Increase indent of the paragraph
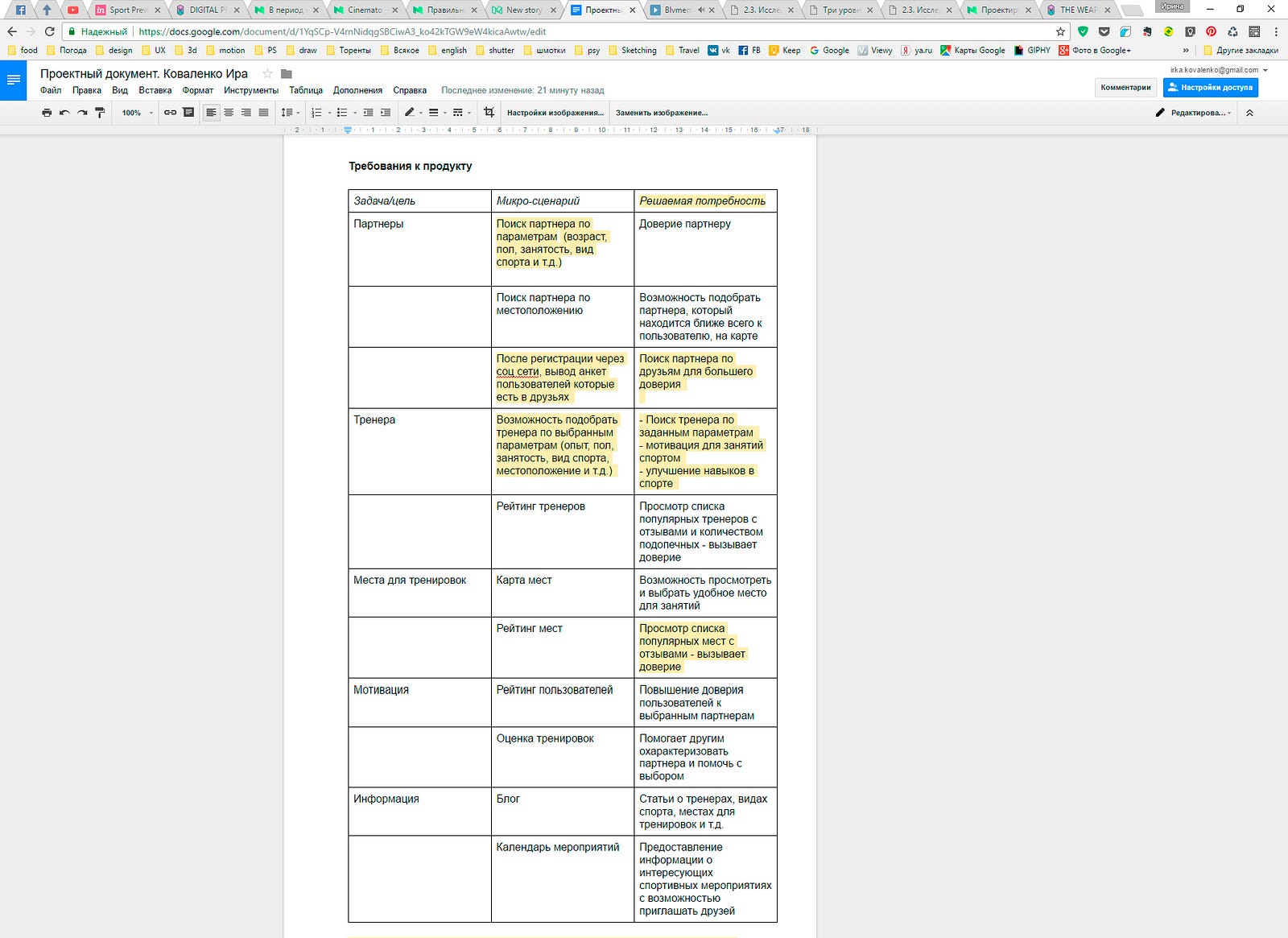Screen dimensions: 1288x938 click(386, 113)
